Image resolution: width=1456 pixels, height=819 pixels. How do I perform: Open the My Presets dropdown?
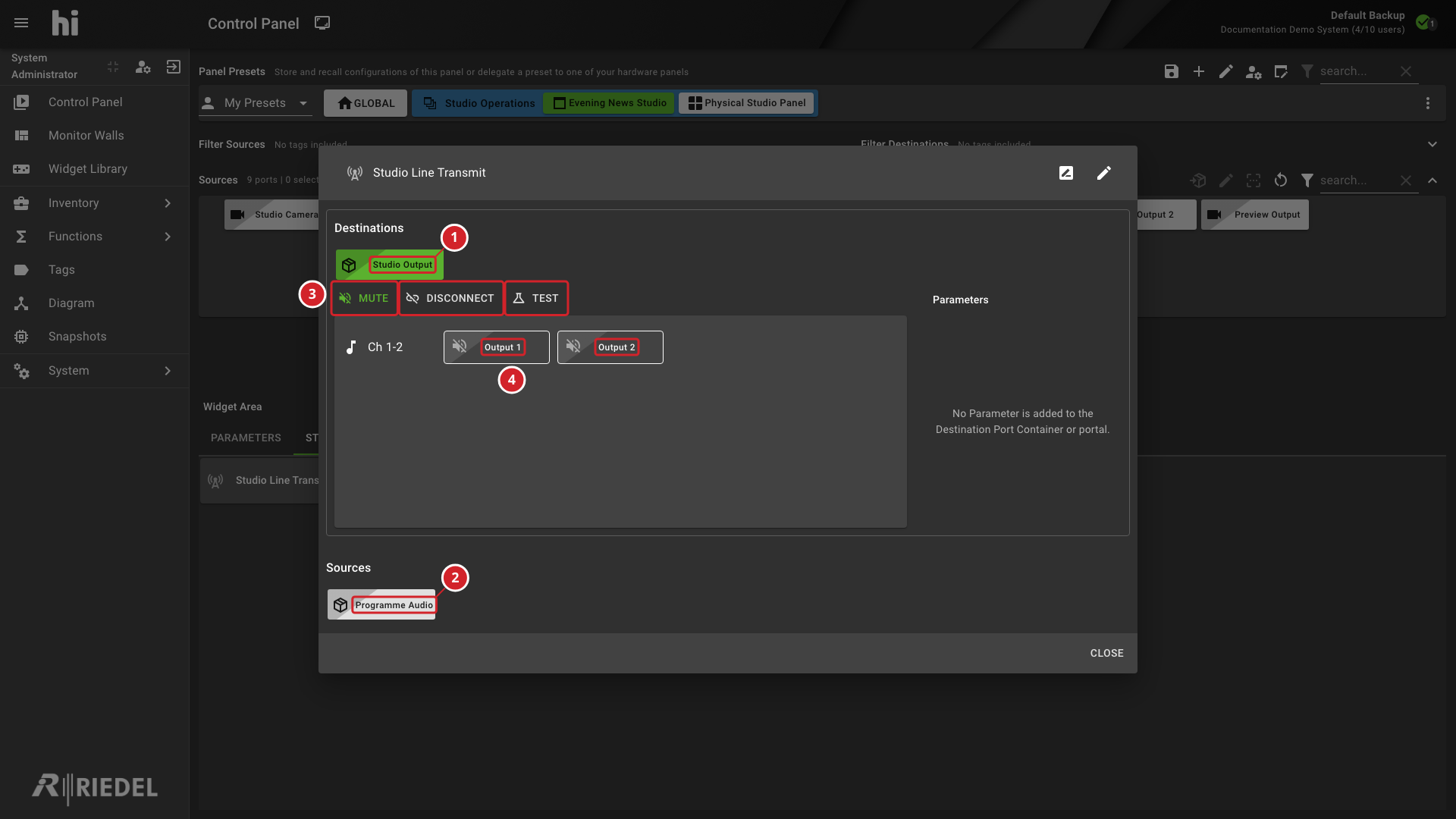(256, 103)
